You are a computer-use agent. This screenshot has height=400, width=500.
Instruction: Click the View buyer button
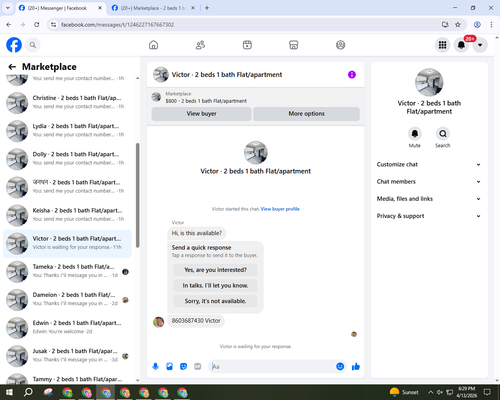point(201,114)
